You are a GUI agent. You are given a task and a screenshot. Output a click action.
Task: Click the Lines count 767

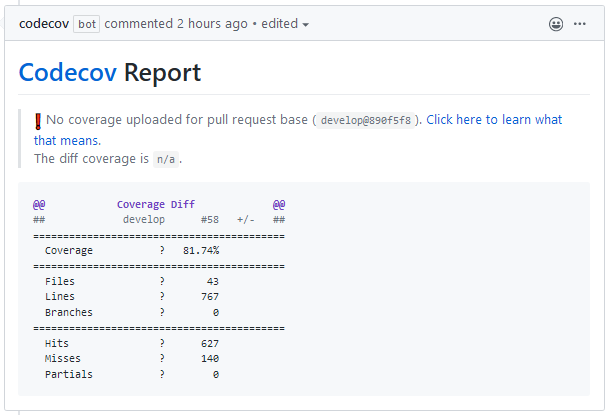[x=210, y=297]
